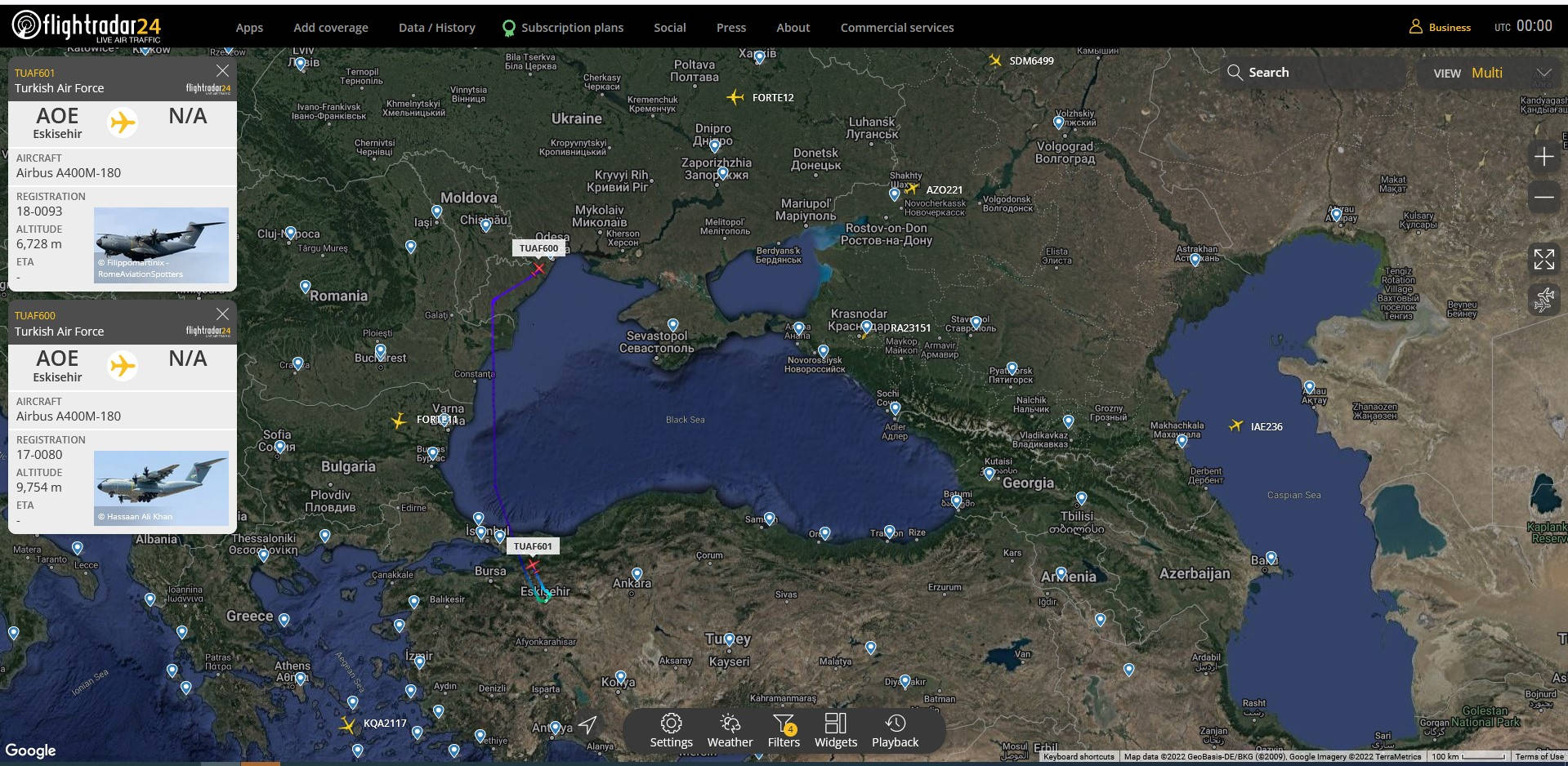This screenshot has height=766, width=1568.
Task: Open Keyboard shortcuts link
Action: 1079,756
